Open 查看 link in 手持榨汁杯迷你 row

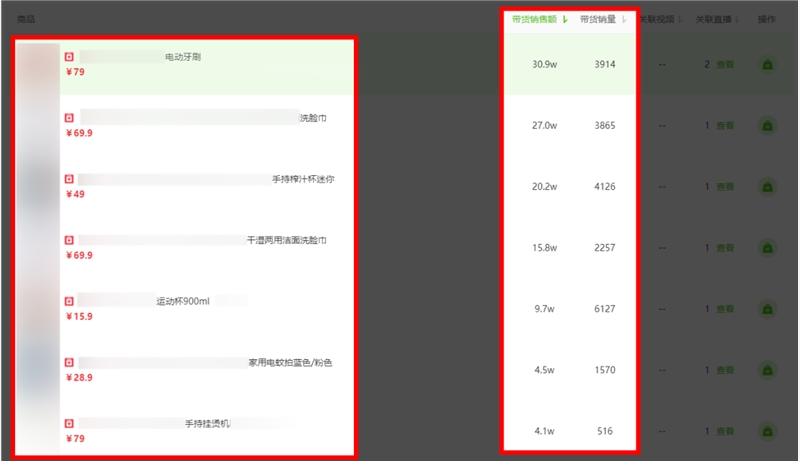(x=725, y=187)
